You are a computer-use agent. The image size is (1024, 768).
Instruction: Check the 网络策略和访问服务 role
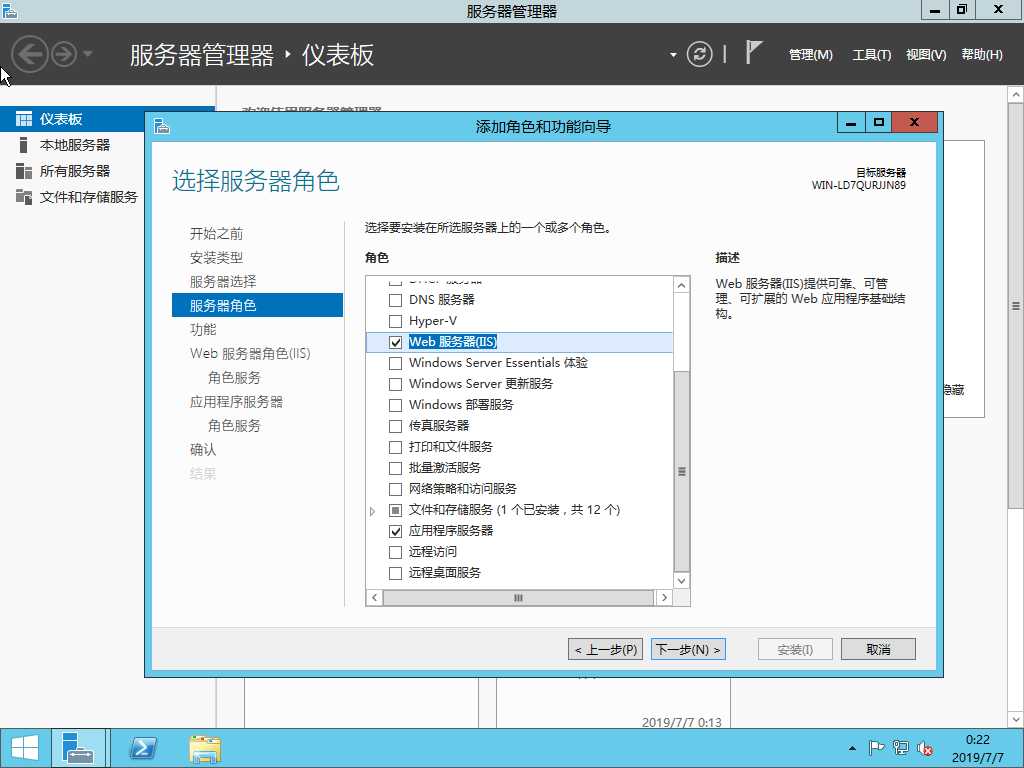point(395,489)
